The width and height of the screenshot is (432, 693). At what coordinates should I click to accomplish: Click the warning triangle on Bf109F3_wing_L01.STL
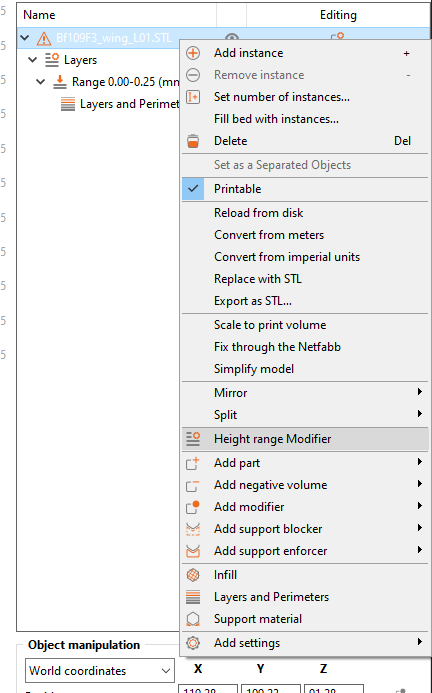click(x=44, y=38)
